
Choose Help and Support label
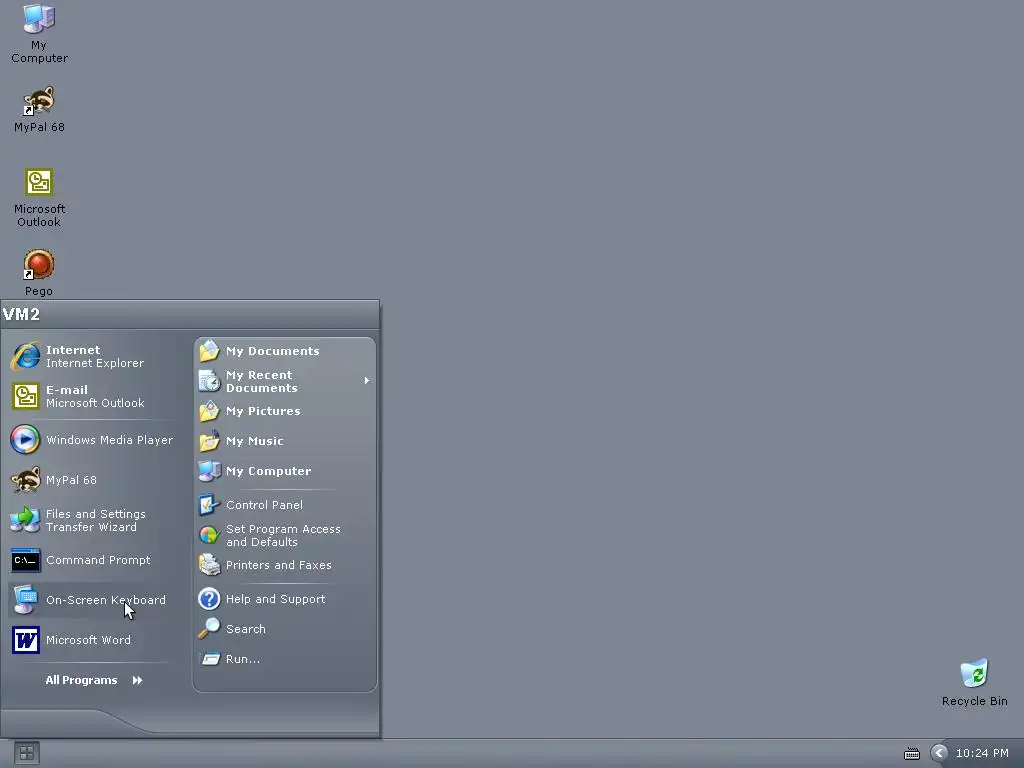[x=276, y=599]
